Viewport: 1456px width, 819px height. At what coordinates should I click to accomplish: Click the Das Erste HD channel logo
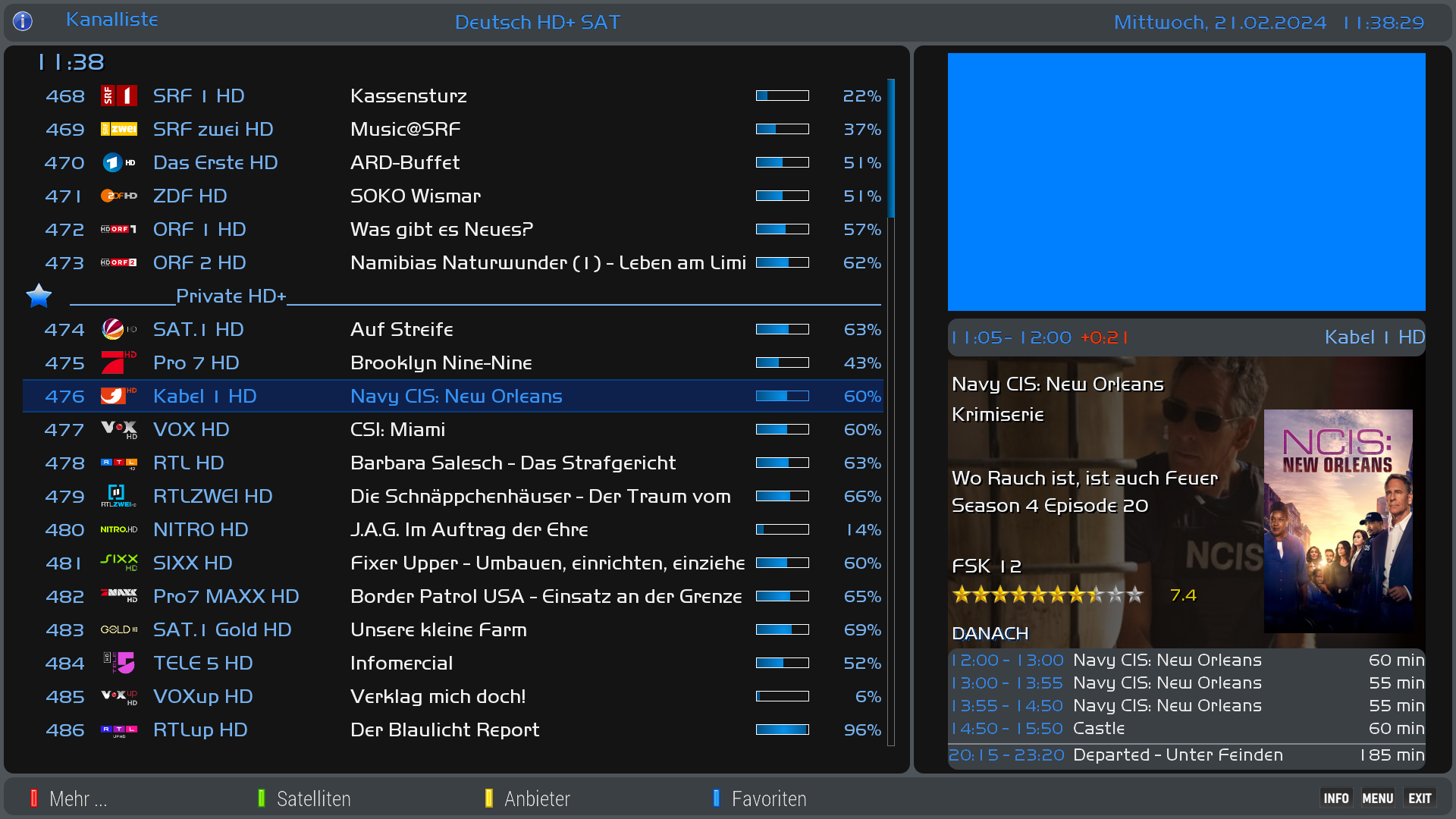tap(119, 162)
